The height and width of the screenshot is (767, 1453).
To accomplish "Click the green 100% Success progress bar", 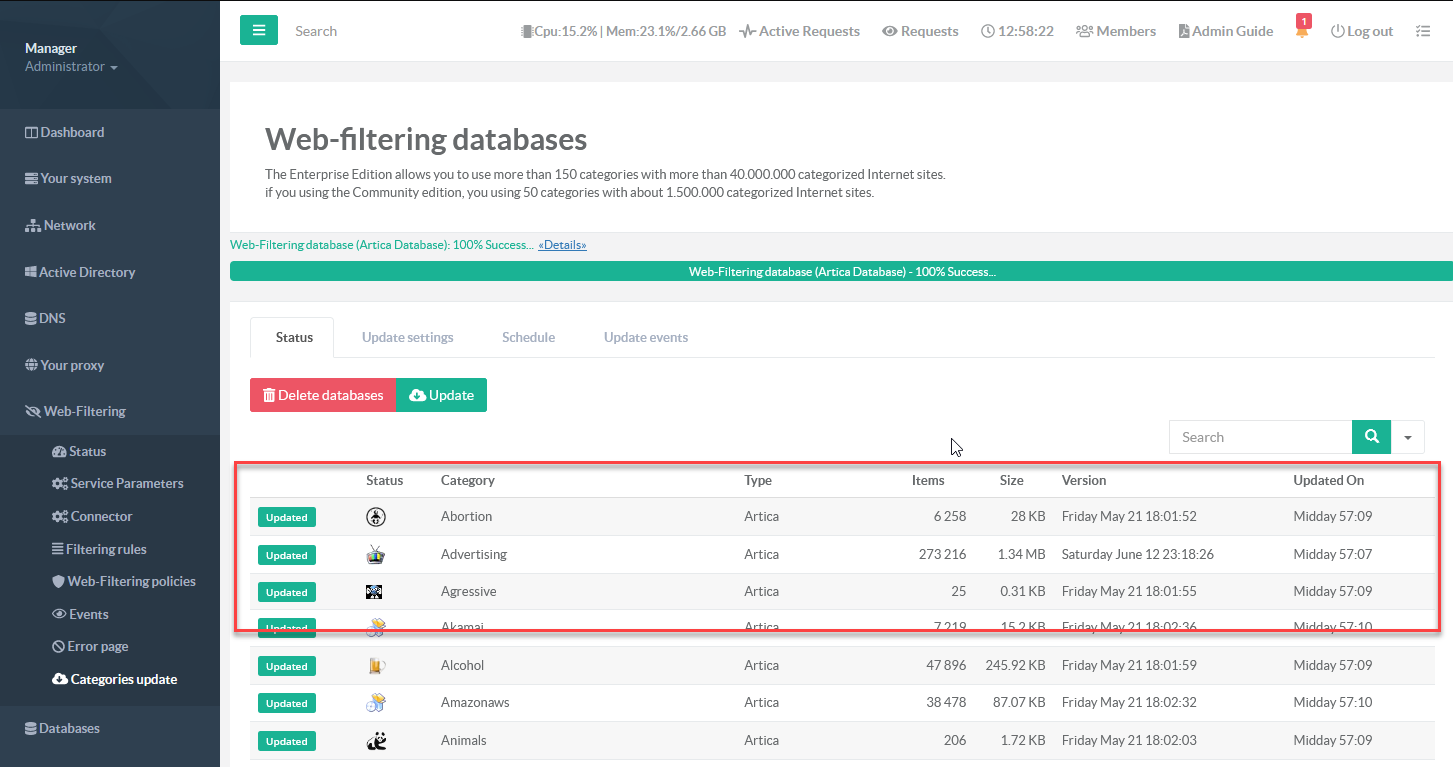I will click(x=840, y=272).
